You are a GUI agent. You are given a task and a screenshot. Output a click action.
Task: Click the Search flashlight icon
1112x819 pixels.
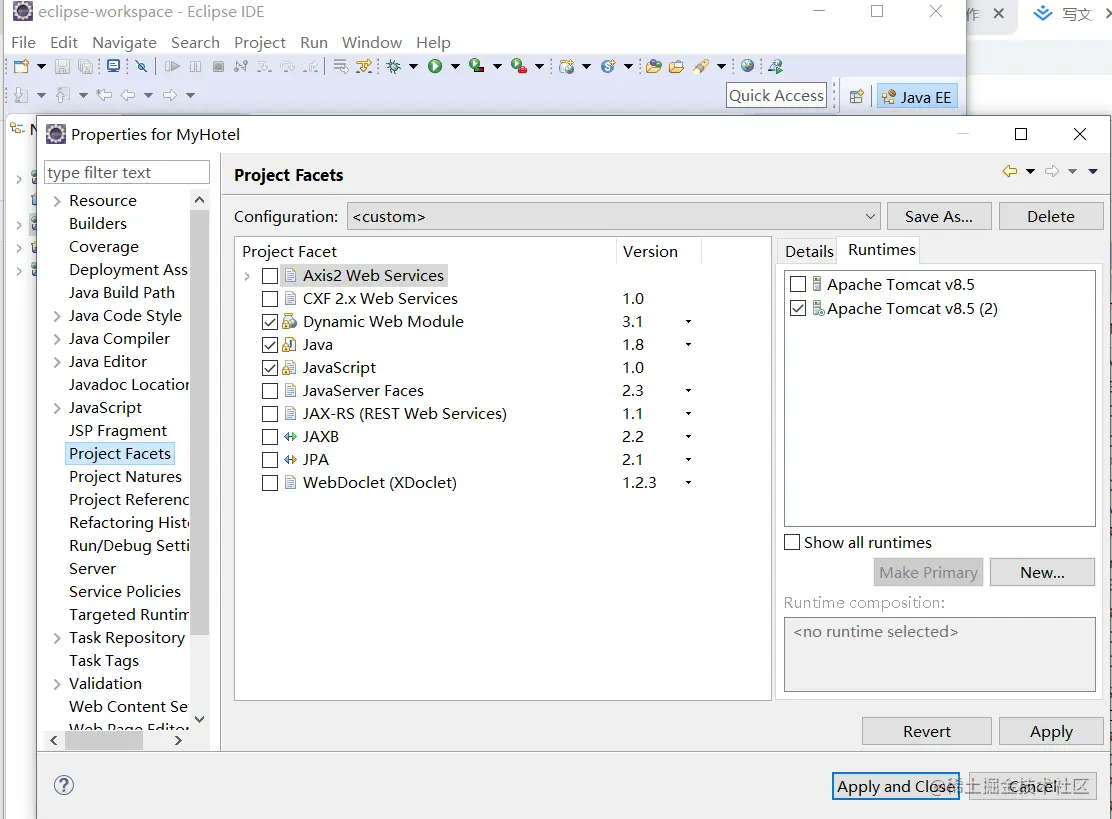pos(701,66)
